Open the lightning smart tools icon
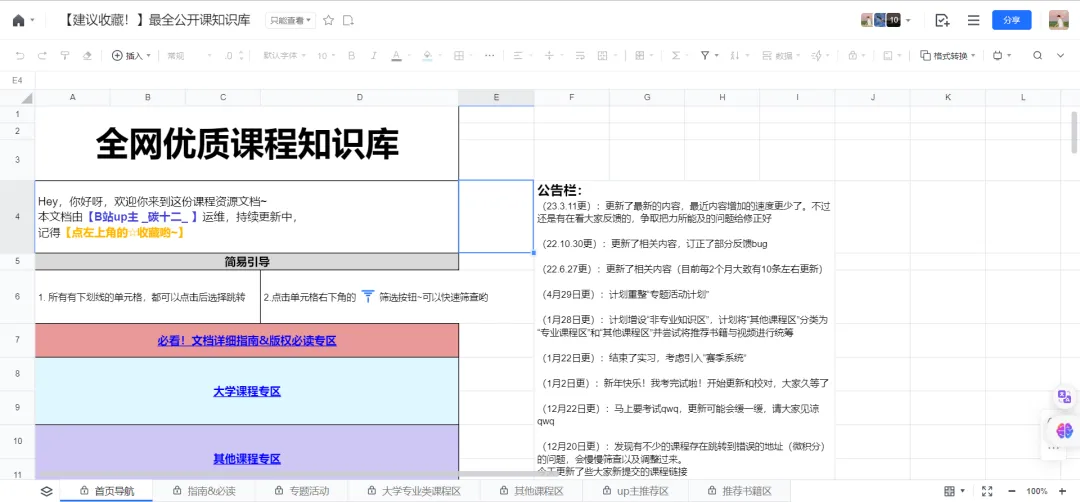Viewport: 1080px width, 502px height. (817, 56)
